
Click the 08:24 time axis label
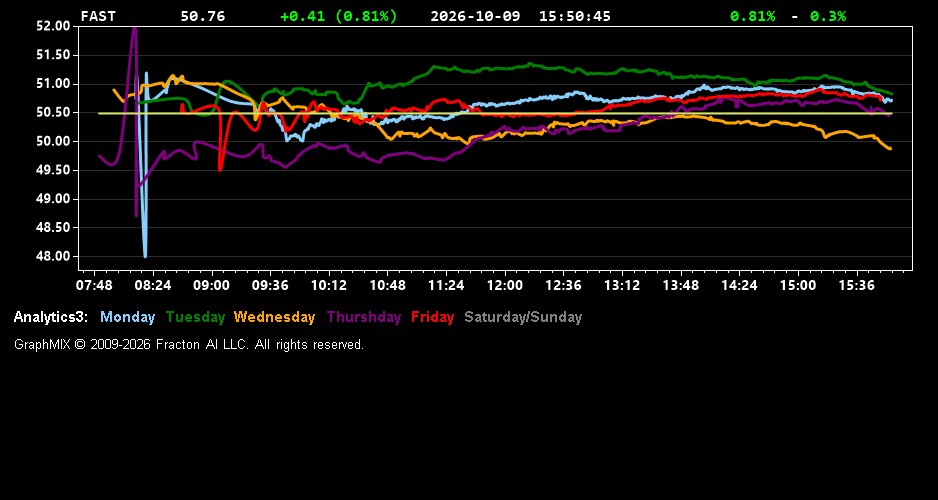pyautogui.click(x=153, y=285)
